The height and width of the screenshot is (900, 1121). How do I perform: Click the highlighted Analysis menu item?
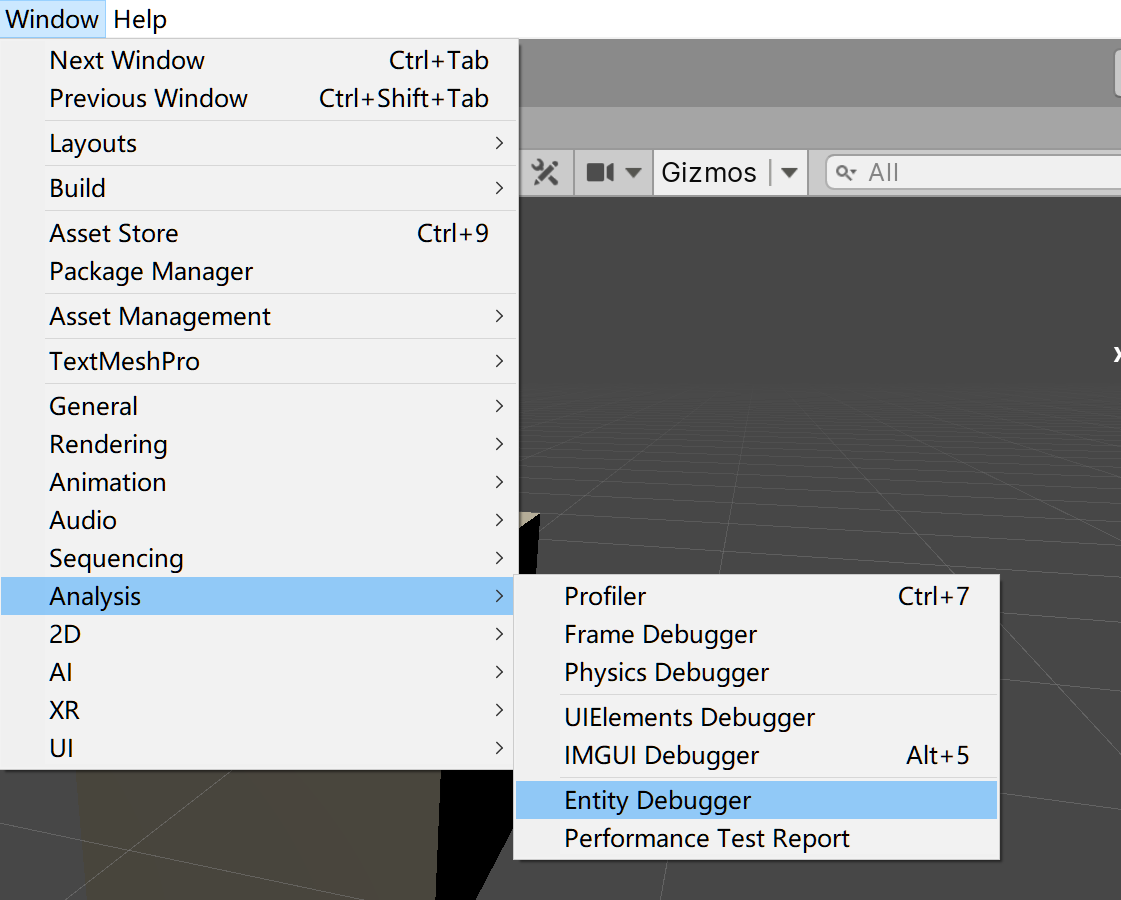(x=259, y=596)
